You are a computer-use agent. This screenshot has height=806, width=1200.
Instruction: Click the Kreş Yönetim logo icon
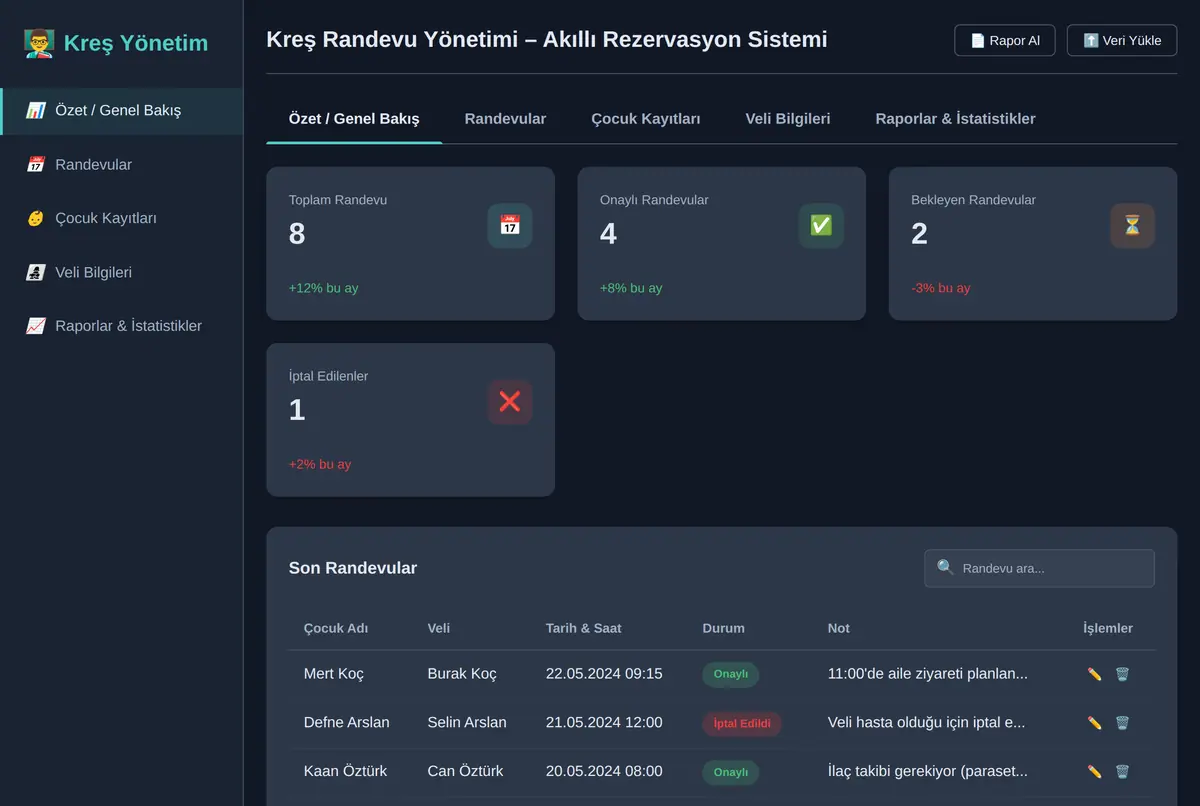tap(39, 43)
